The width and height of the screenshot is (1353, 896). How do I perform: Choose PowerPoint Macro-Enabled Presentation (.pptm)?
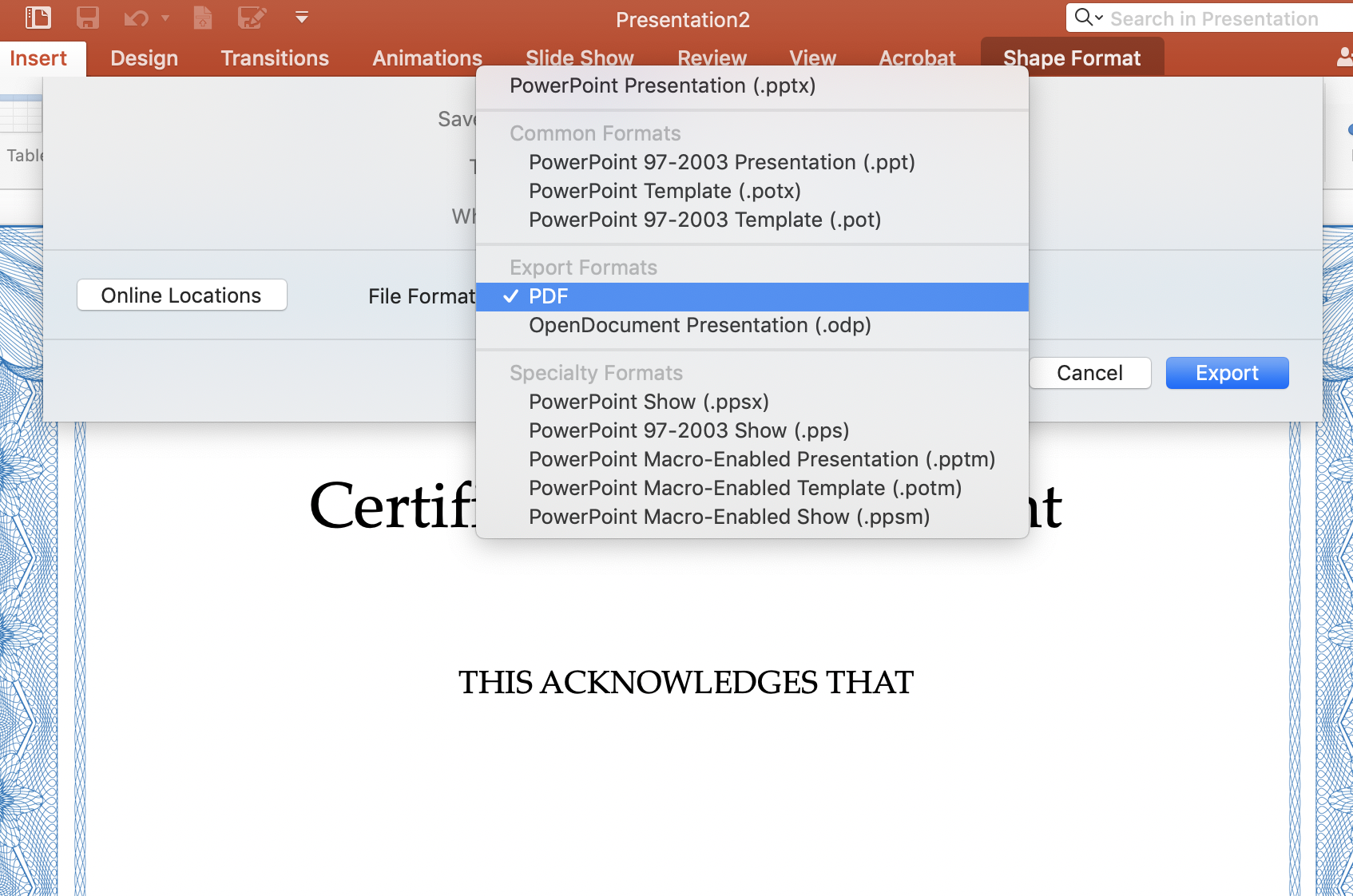752,459
